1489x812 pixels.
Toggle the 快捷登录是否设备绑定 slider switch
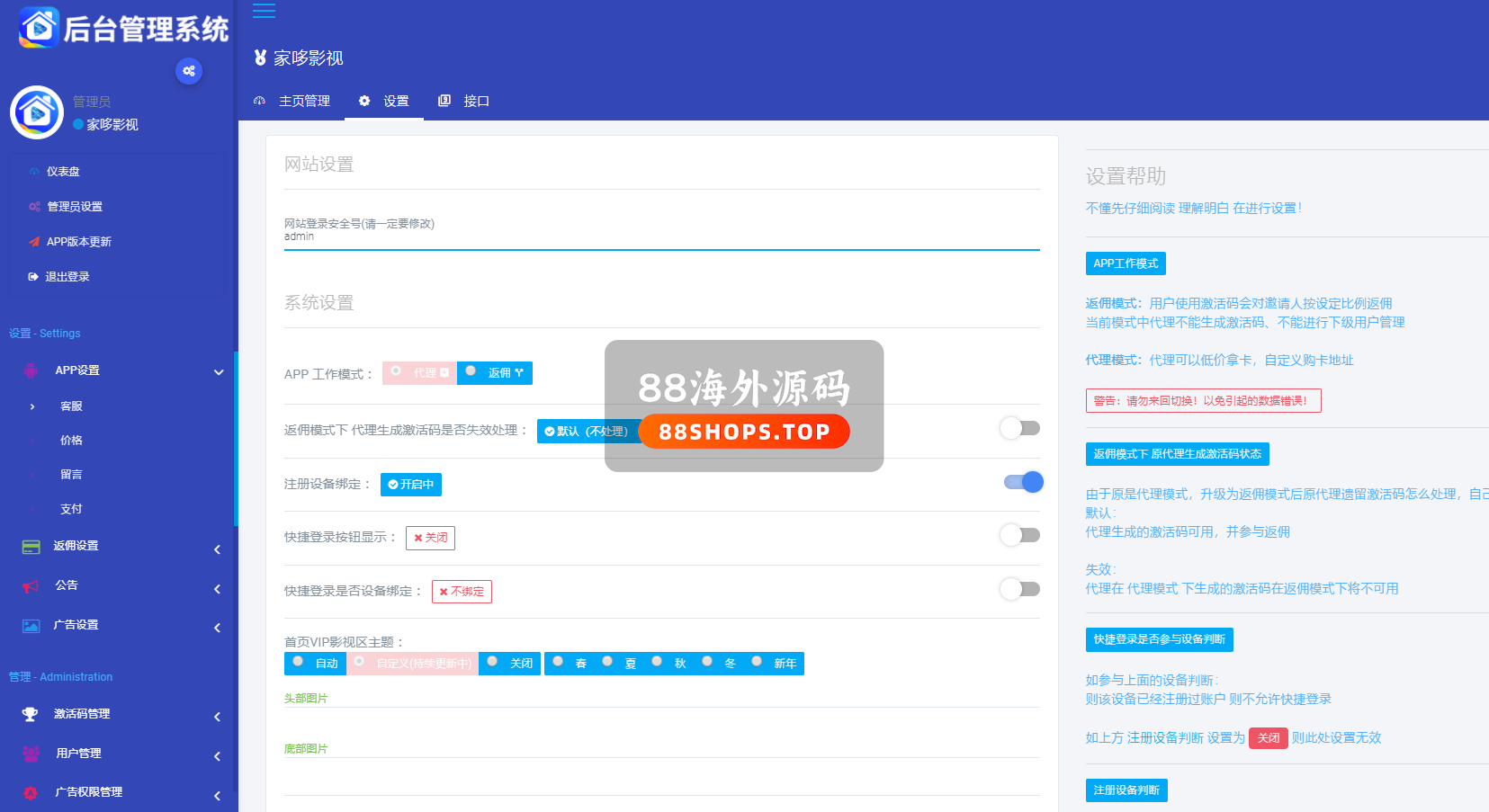point(1020,589)
